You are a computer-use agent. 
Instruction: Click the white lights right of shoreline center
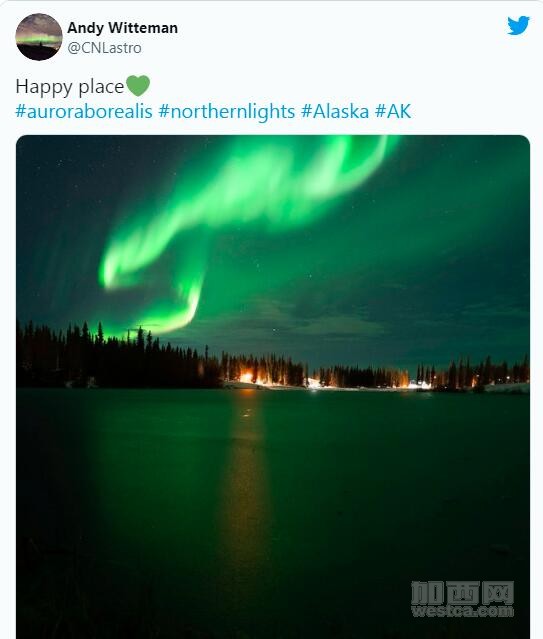click(x=420, y=384)
